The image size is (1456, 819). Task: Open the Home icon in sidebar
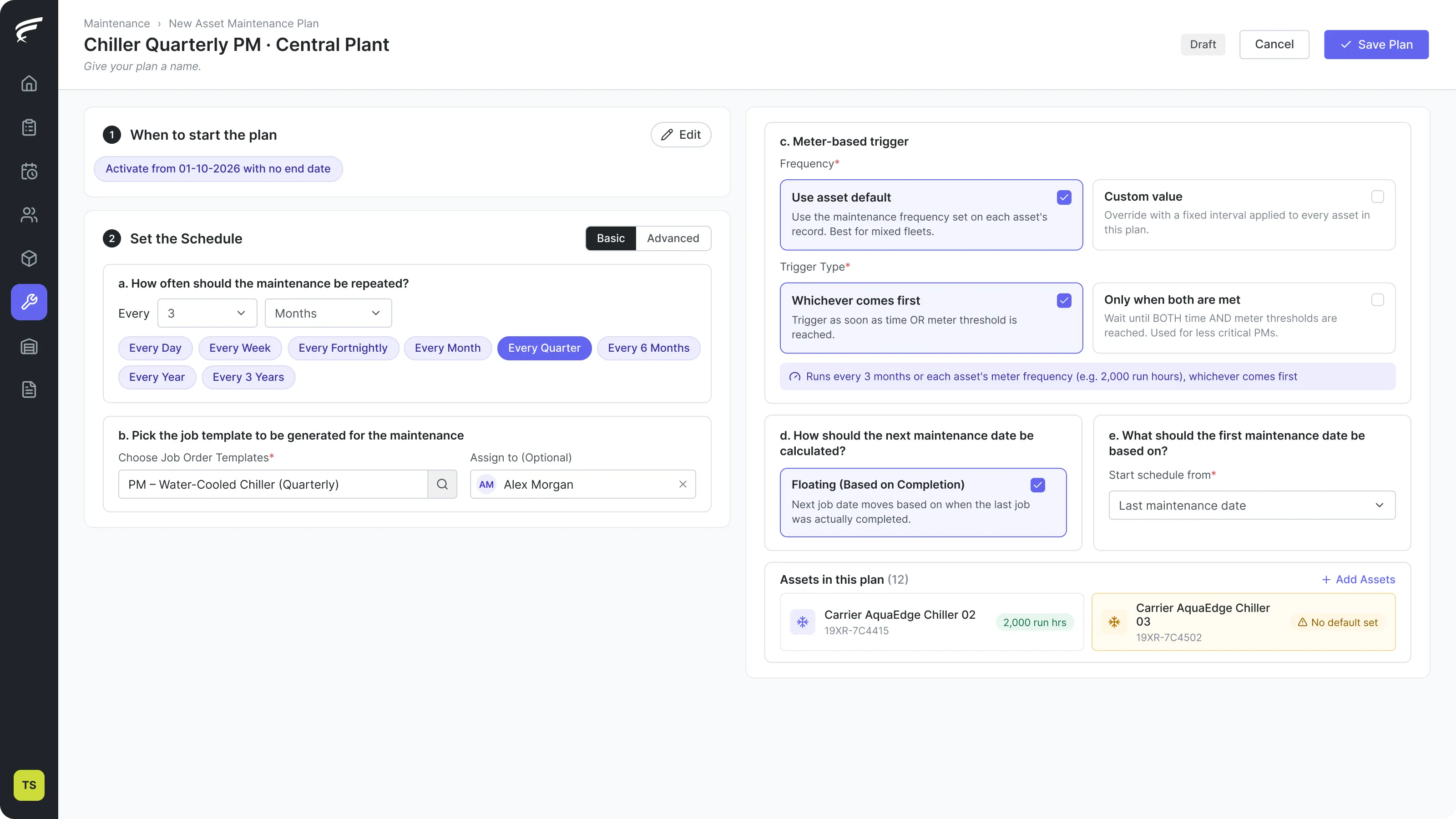click(x=29, y=84)
